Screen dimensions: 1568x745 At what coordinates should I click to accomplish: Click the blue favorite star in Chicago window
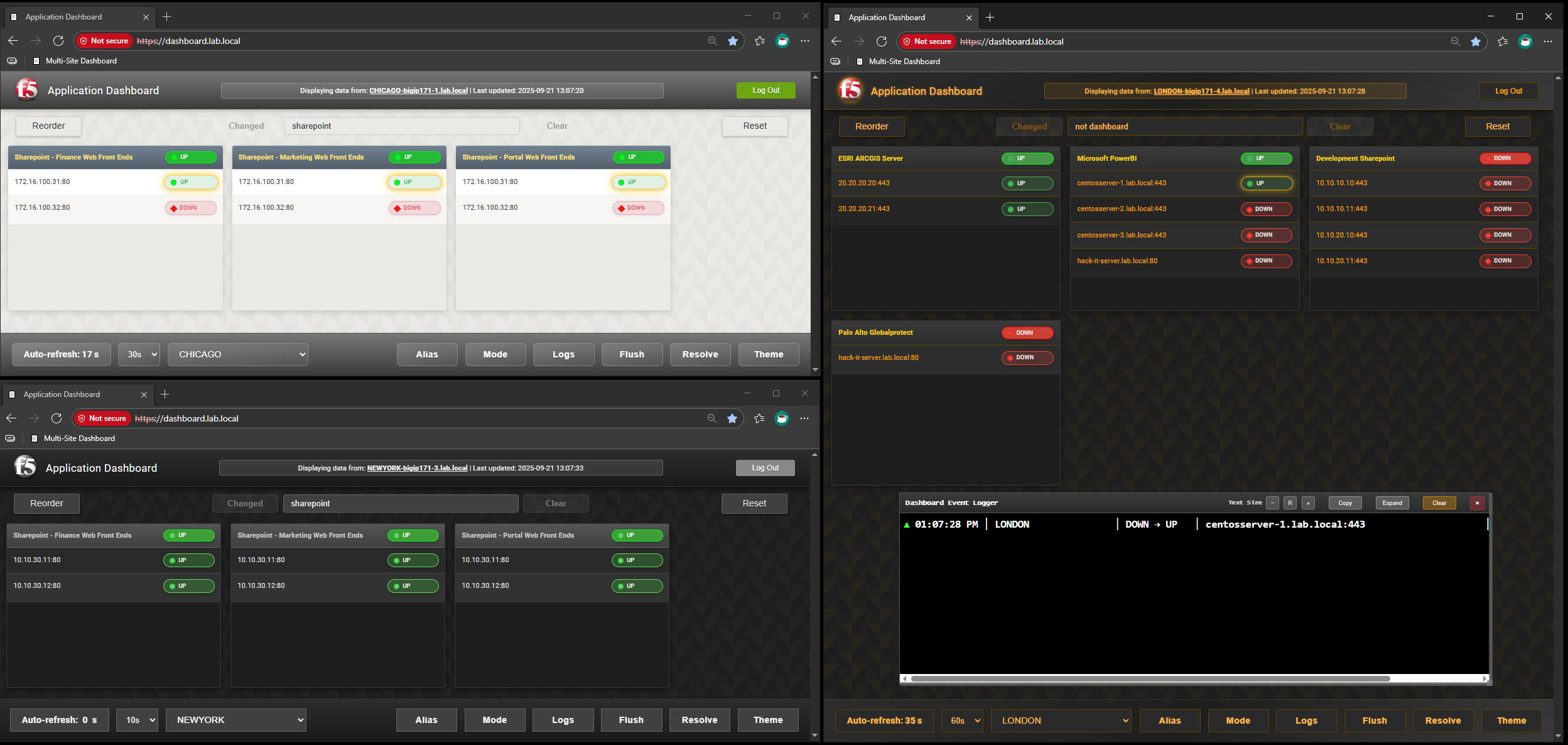tap(733, 41)
